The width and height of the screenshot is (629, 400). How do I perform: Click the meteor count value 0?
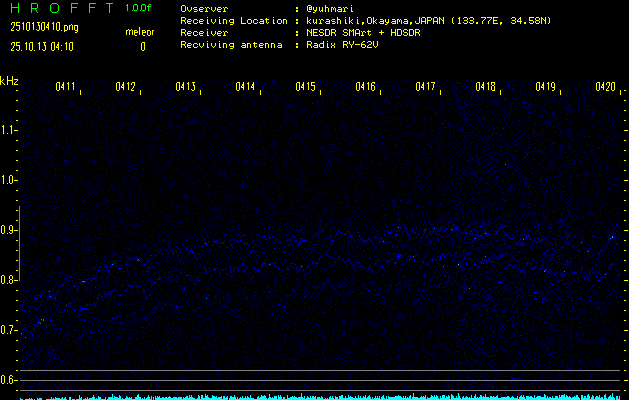(142, 46)
